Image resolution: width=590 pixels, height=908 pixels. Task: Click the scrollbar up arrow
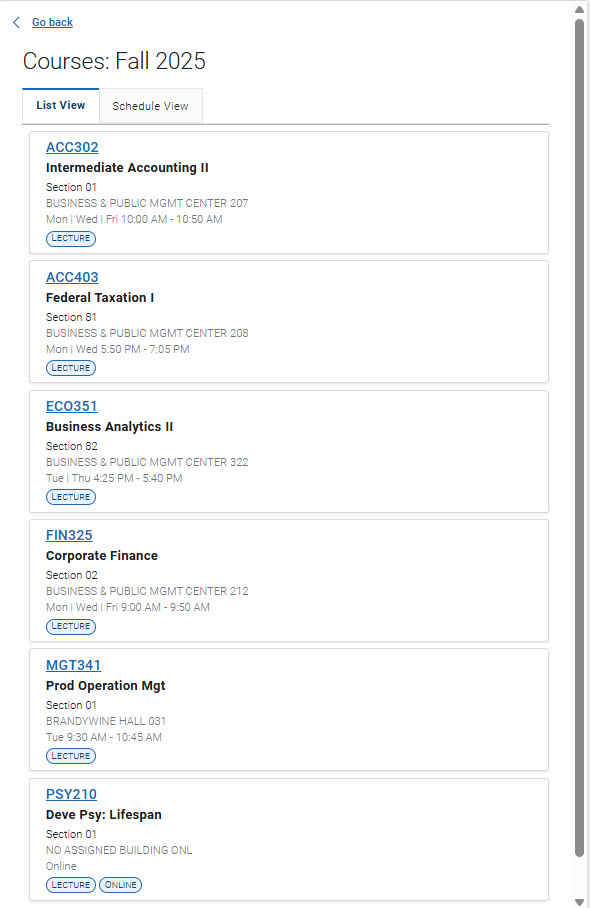pos(581,10)
